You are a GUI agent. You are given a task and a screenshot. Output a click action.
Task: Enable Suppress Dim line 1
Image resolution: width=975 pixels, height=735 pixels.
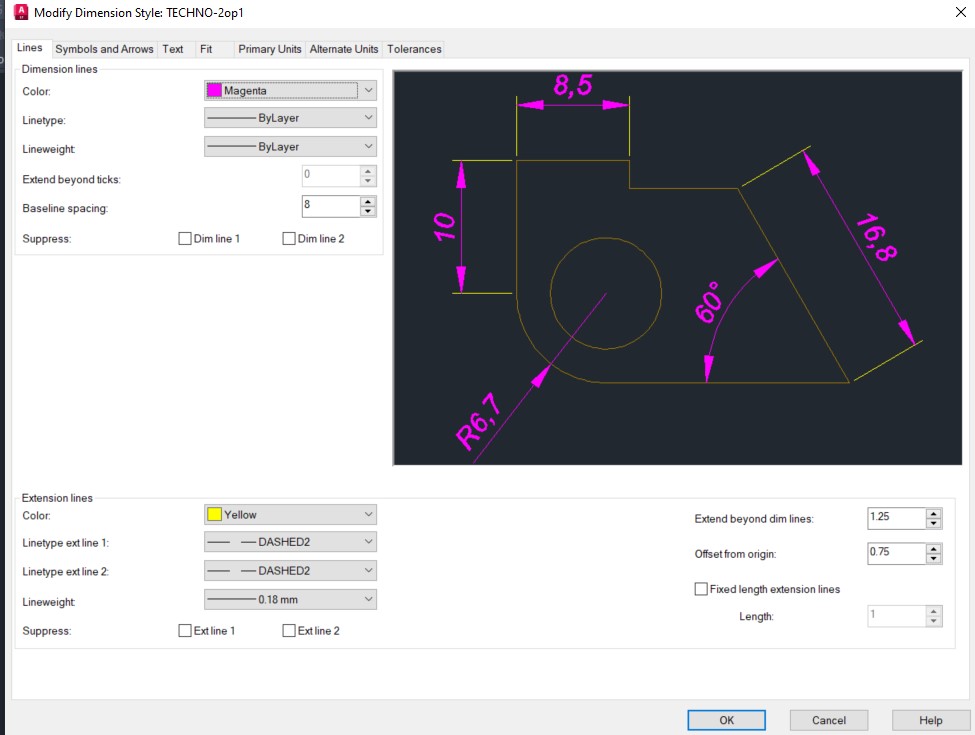point(185,238)
